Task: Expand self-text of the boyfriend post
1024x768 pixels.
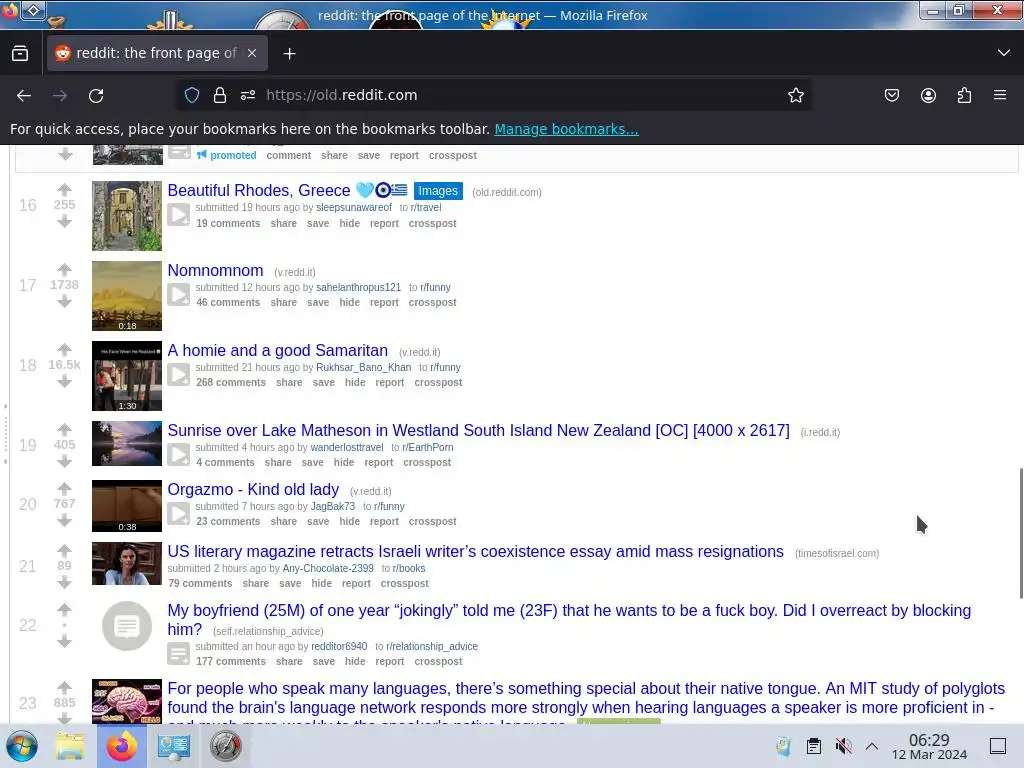Action: point(178,653)
